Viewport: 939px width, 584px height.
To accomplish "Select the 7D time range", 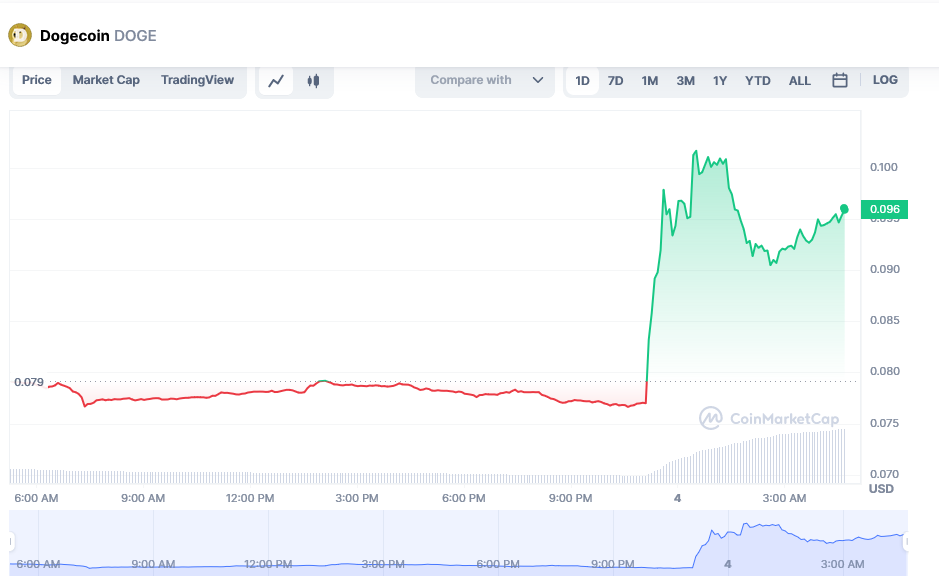I will [616, 81].
